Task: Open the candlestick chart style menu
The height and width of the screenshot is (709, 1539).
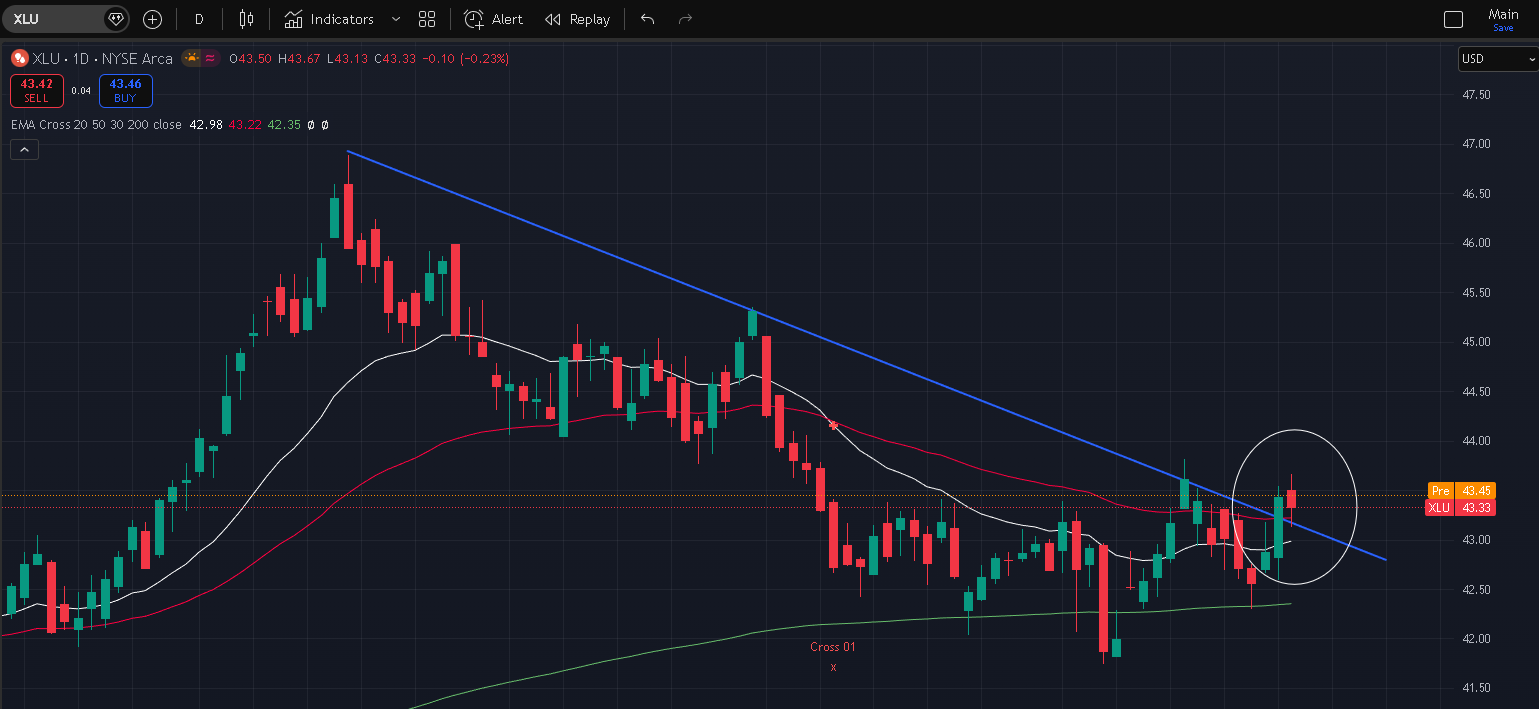Action: pyautogui.click(x=247, y=19)
